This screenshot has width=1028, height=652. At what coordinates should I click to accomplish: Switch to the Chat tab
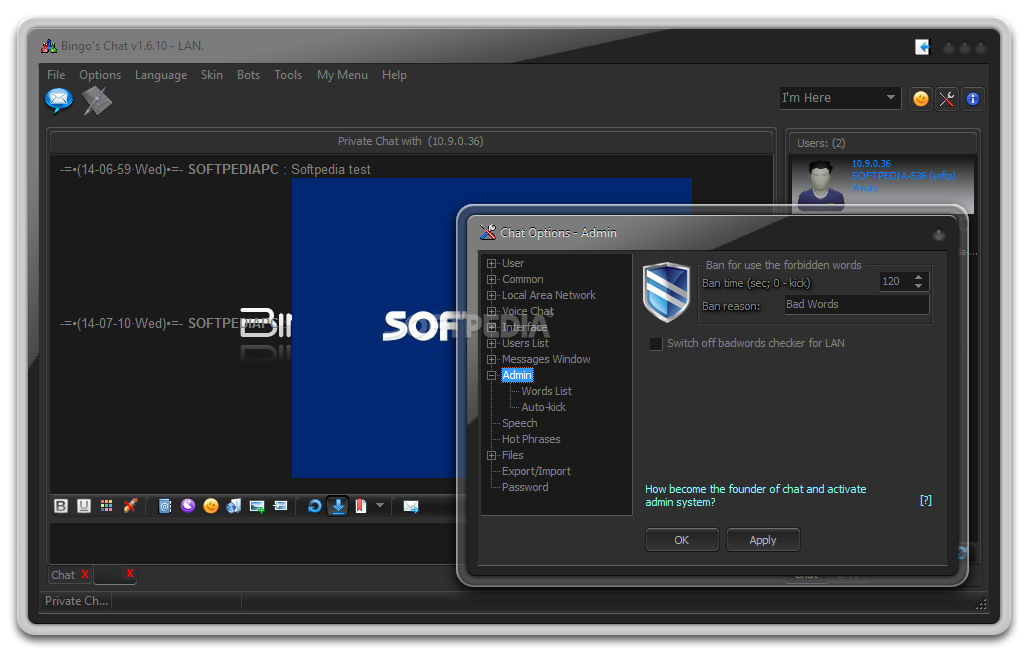click(64, 575)
